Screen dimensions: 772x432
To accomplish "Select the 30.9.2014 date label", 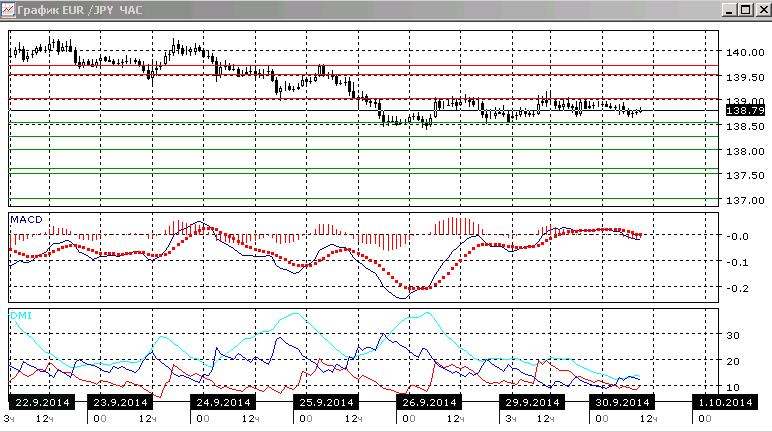I will click(622, 402).
